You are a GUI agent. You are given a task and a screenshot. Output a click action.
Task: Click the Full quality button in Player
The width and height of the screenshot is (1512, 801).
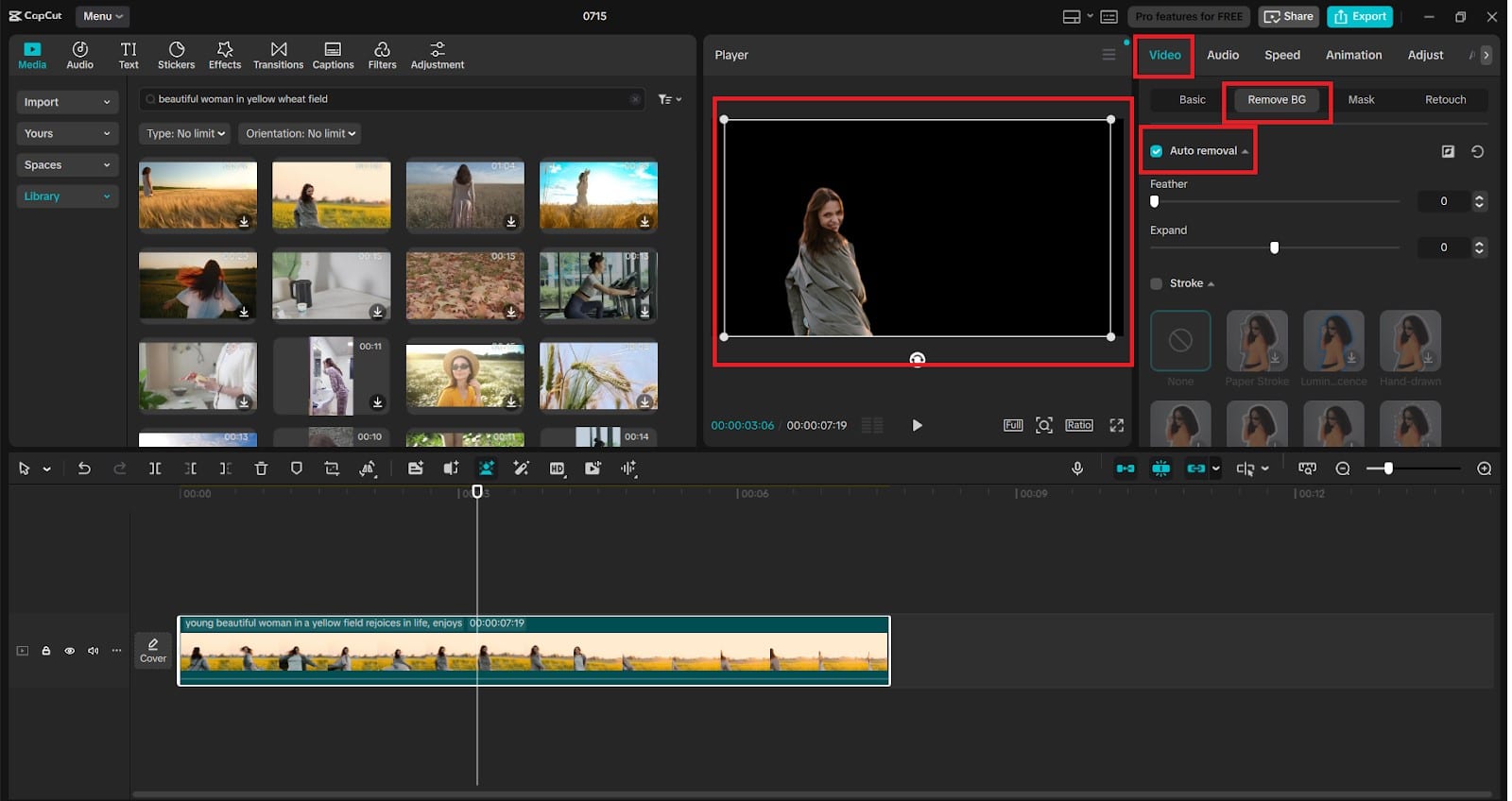coord(1013,425)
